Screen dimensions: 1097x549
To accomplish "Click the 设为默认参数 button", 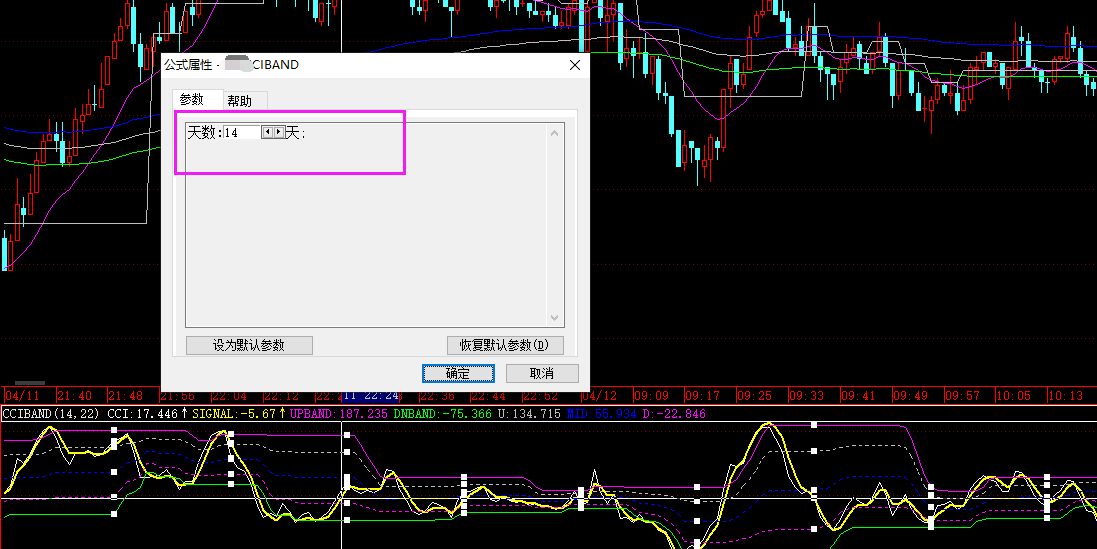I will pyautogui.click(x=249, y=345).
